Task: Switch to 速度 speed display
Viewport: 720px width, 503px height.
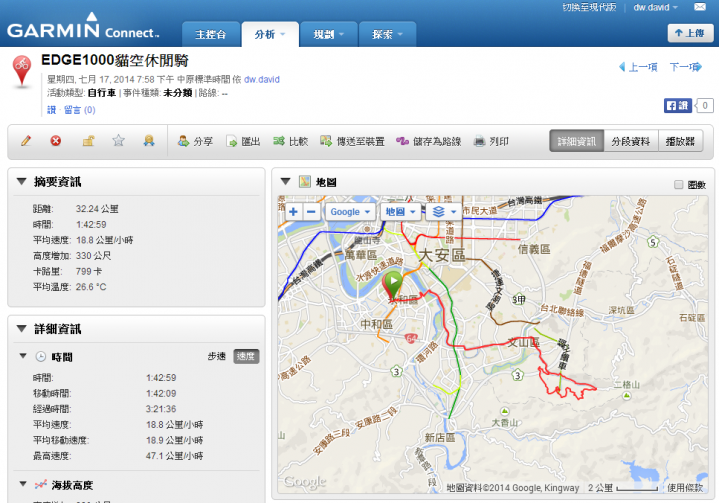Action: tap(246, 356)
